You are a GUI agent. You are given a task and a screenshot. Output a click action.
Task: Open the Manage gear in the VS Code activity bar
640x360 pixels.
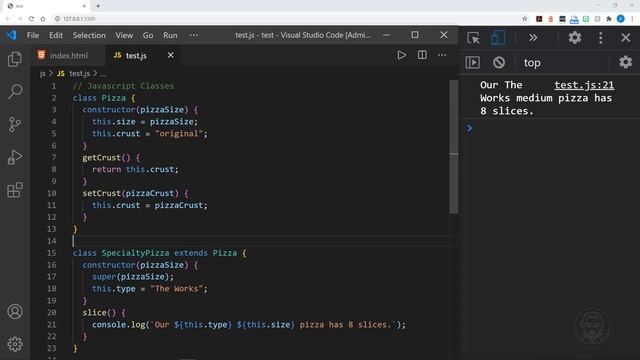15,344
